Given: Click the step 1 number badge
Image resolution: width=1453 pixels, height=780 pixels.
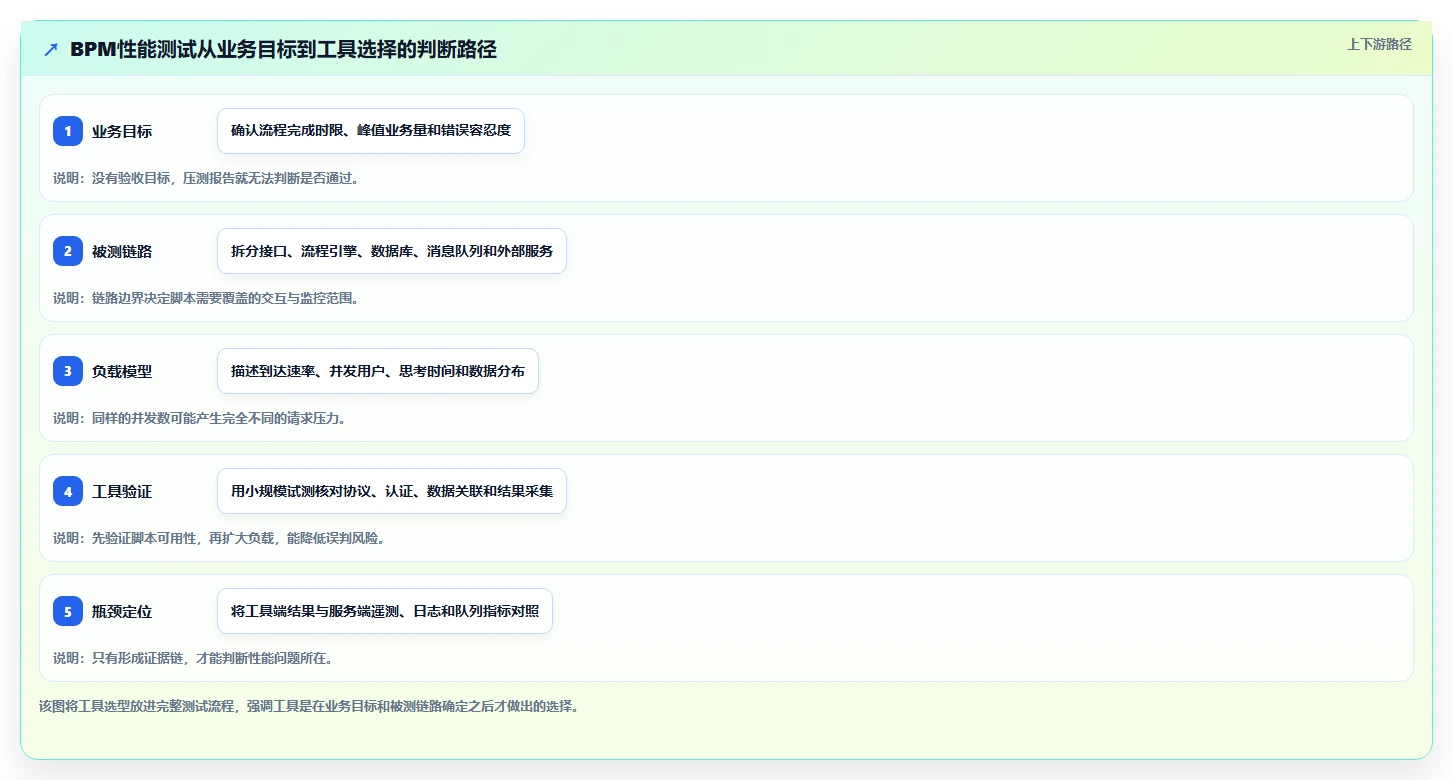Looking at the screenshot, I should tap(68, 131).
